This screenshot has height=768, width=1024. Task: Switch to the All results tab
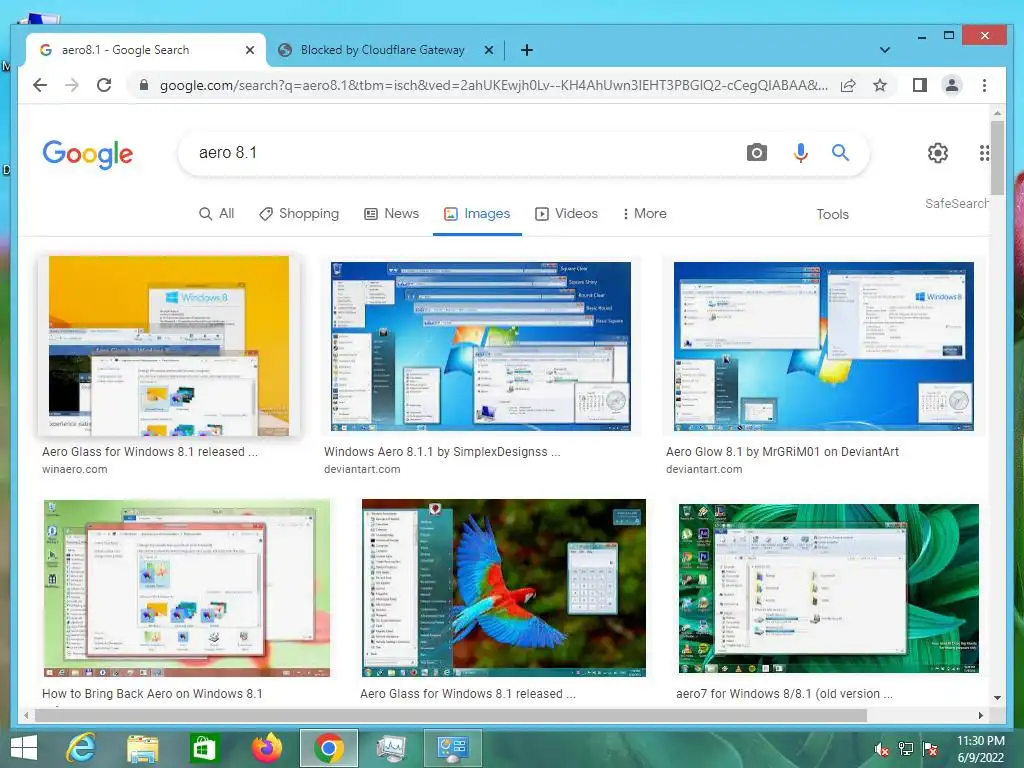(216, 214)
